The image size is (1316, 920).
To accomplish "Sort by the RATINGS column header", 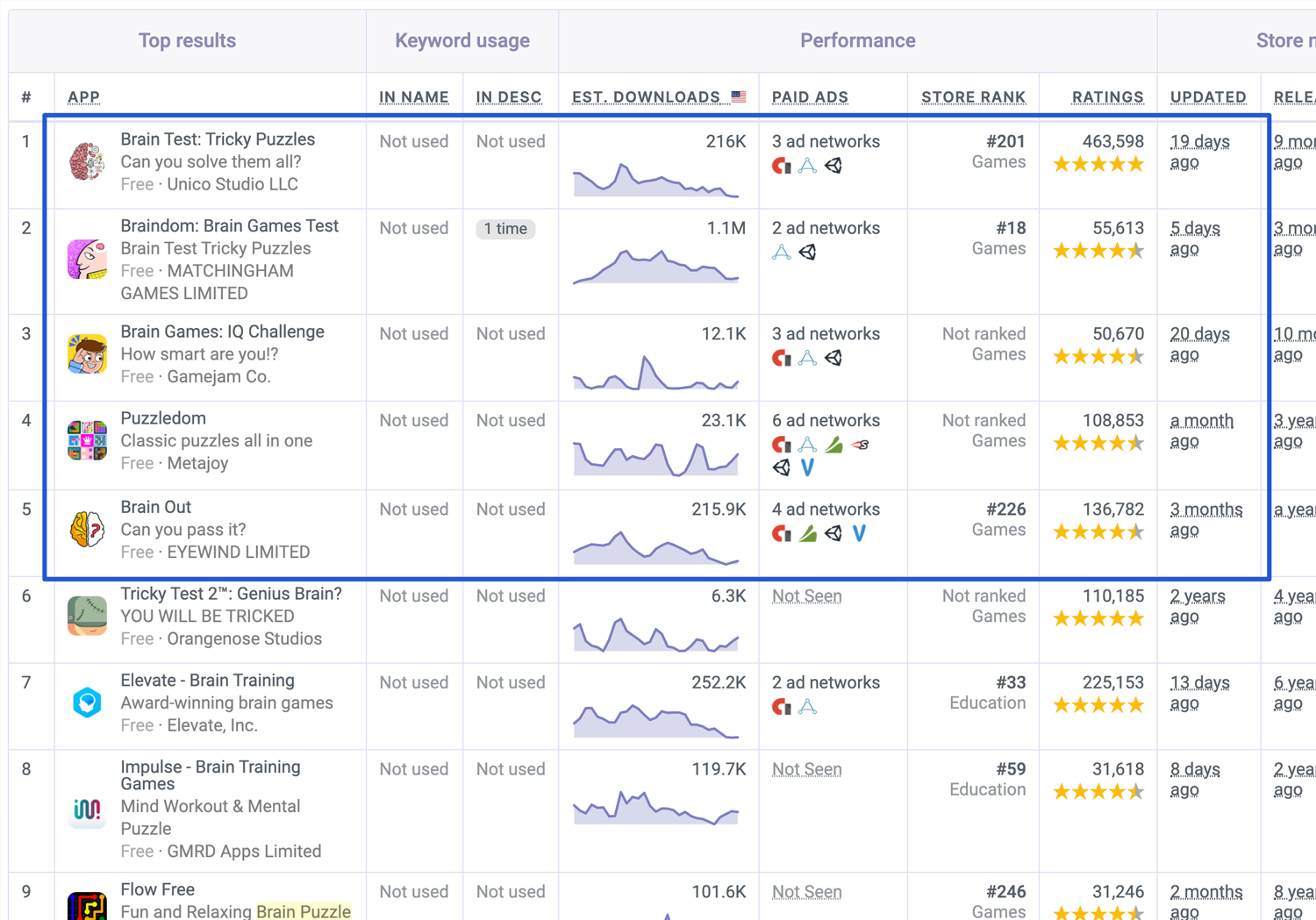I will [1107, 96].
